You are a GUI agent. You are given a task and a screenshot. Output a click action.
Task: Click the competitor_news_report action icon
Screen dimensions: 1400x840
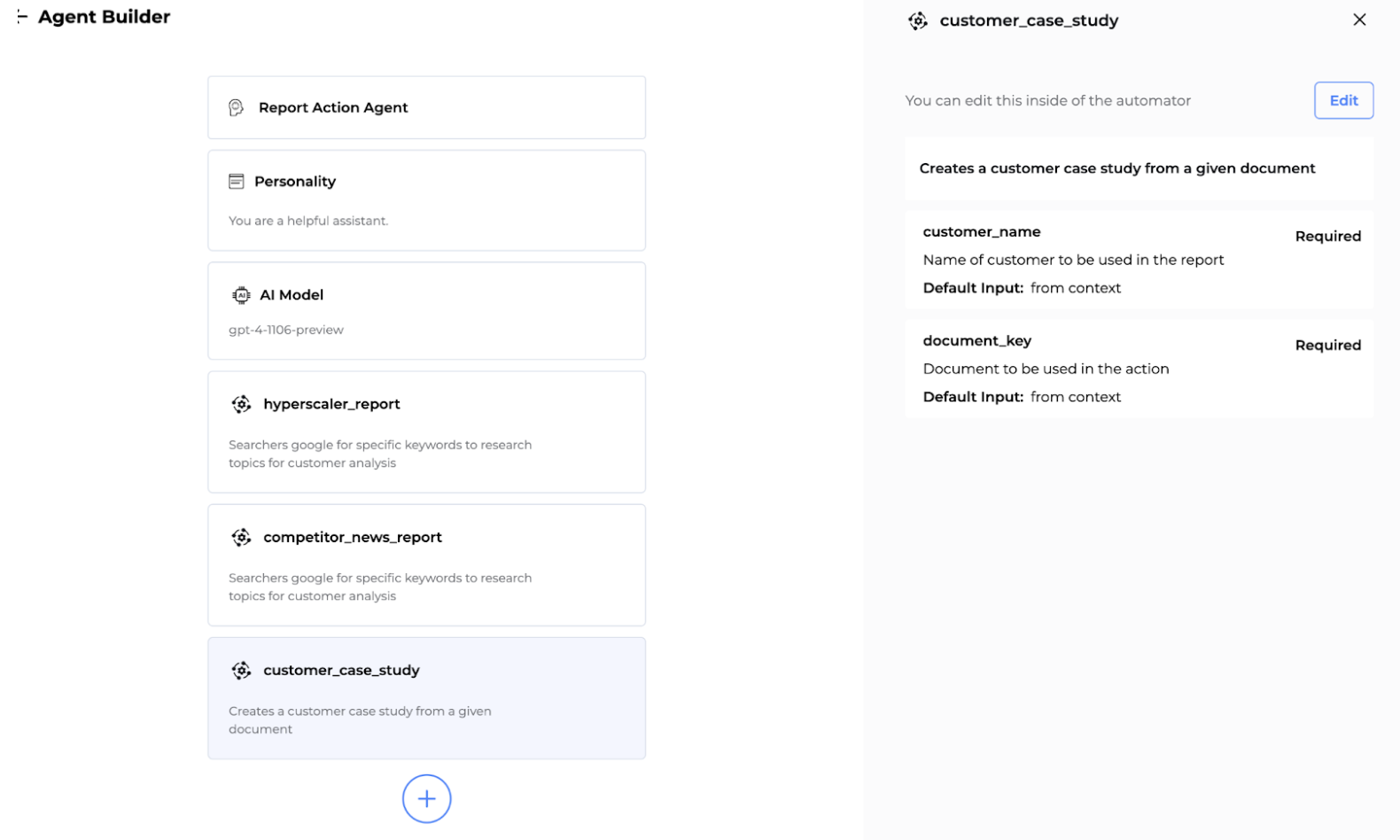tap(241, 537)
